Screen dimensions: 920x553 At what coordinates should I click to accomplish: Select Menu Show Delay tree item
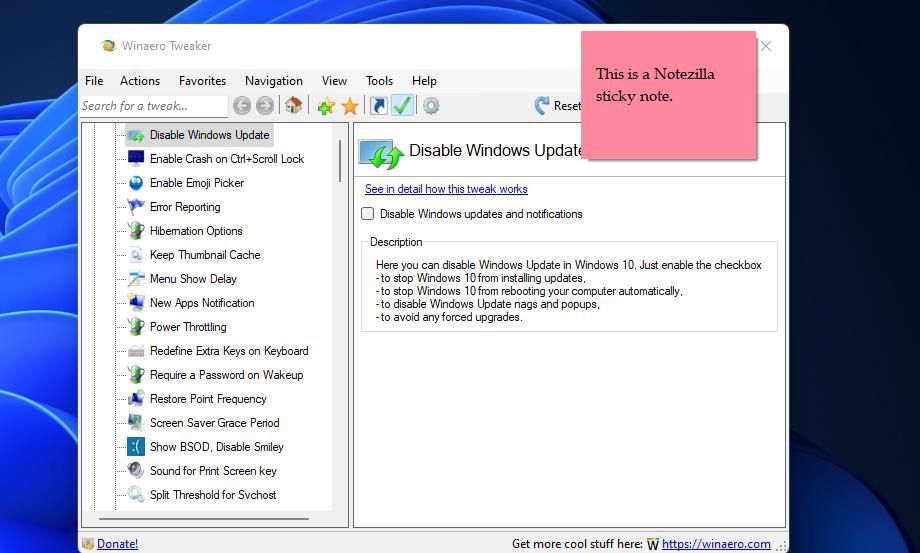pyautogui.click(x=193, y=279)
